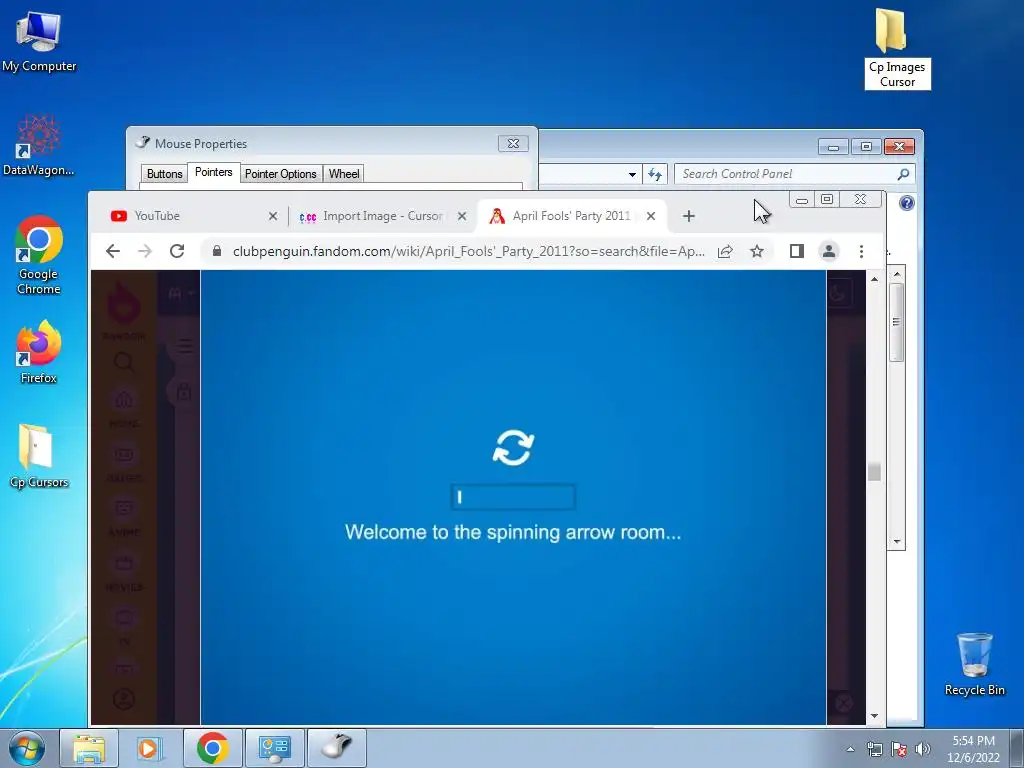The width and height of the screenshot is (1024, 768).
Task: Open Action Center flag tray icon
Action: pos(899,749)
